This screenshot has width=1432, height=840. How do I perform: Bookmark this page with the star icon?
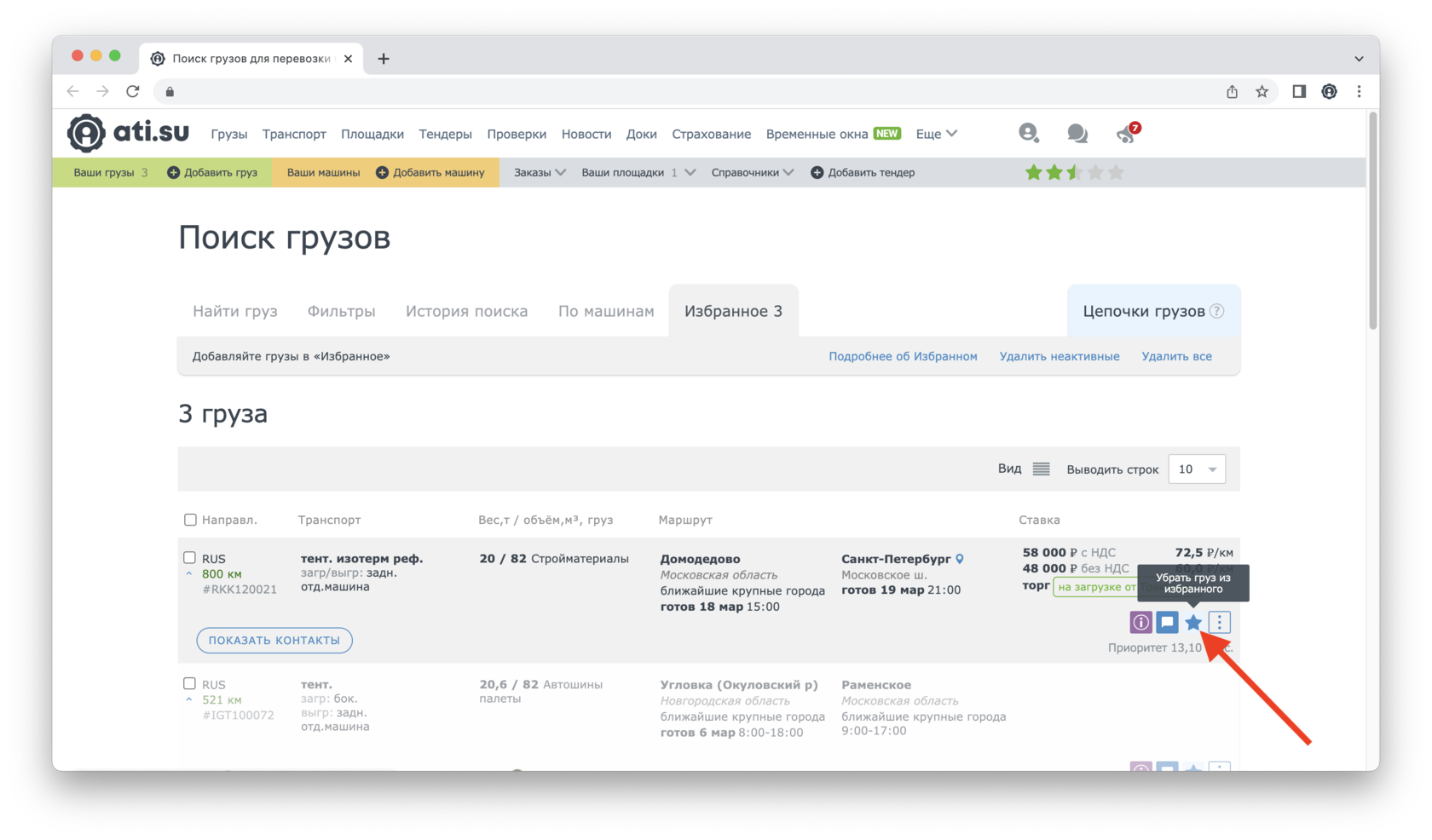[1262, 91]
